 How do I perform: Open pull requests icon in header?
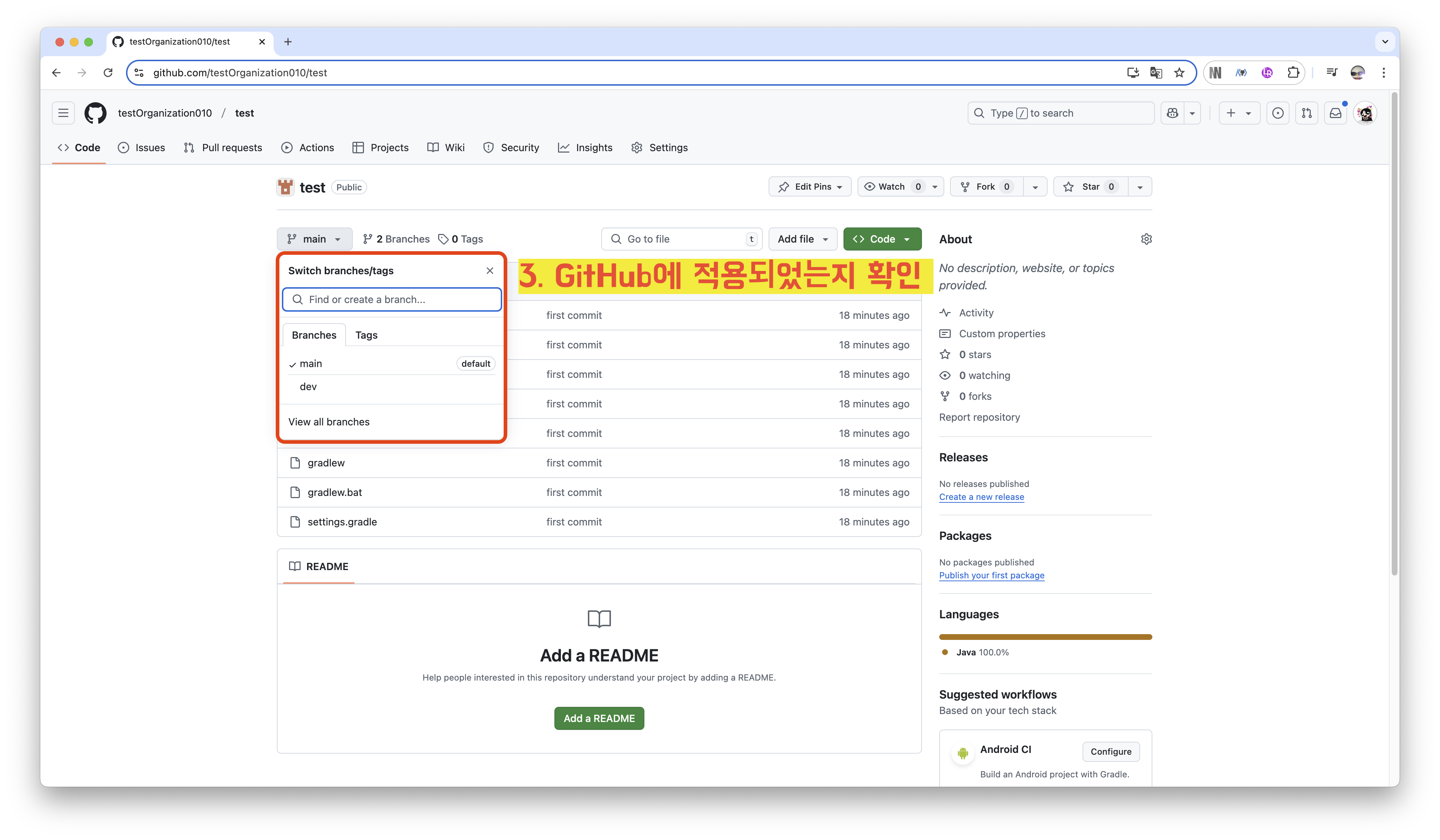coord(1307,113)
